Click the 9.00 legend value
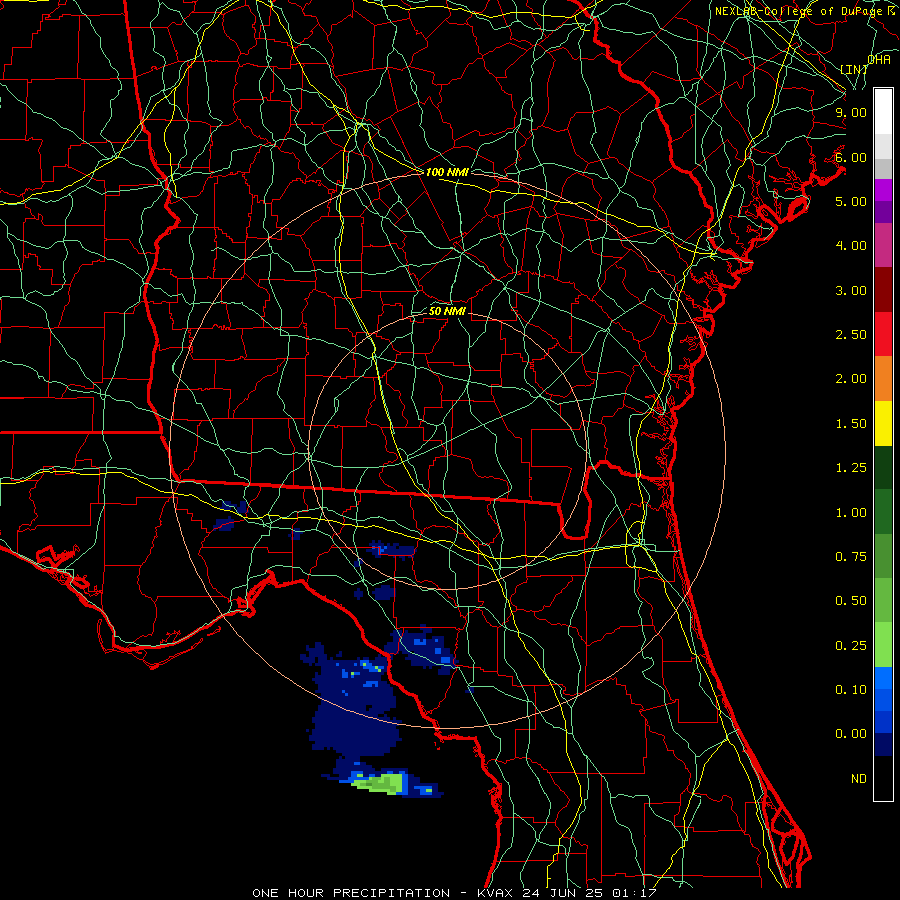This screenshot has height=900, width=900. pyautogui.click(x=851, y=112)
